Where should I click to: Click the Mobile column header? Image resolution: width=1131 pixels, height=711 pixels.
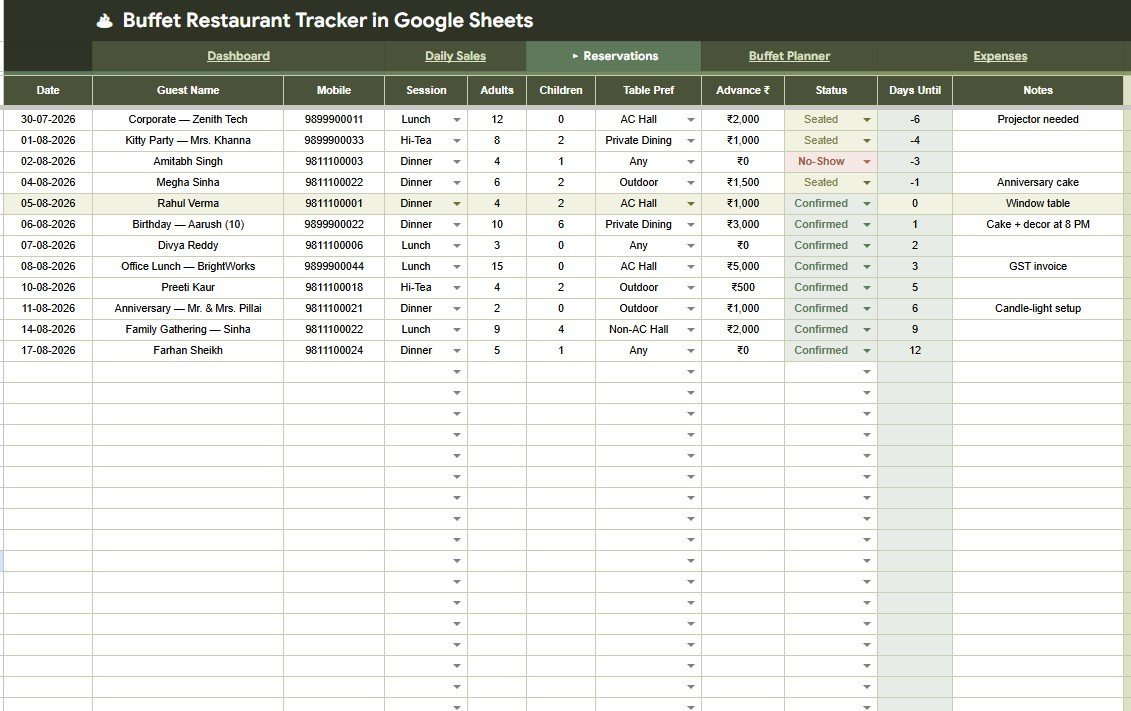(333, 90)
